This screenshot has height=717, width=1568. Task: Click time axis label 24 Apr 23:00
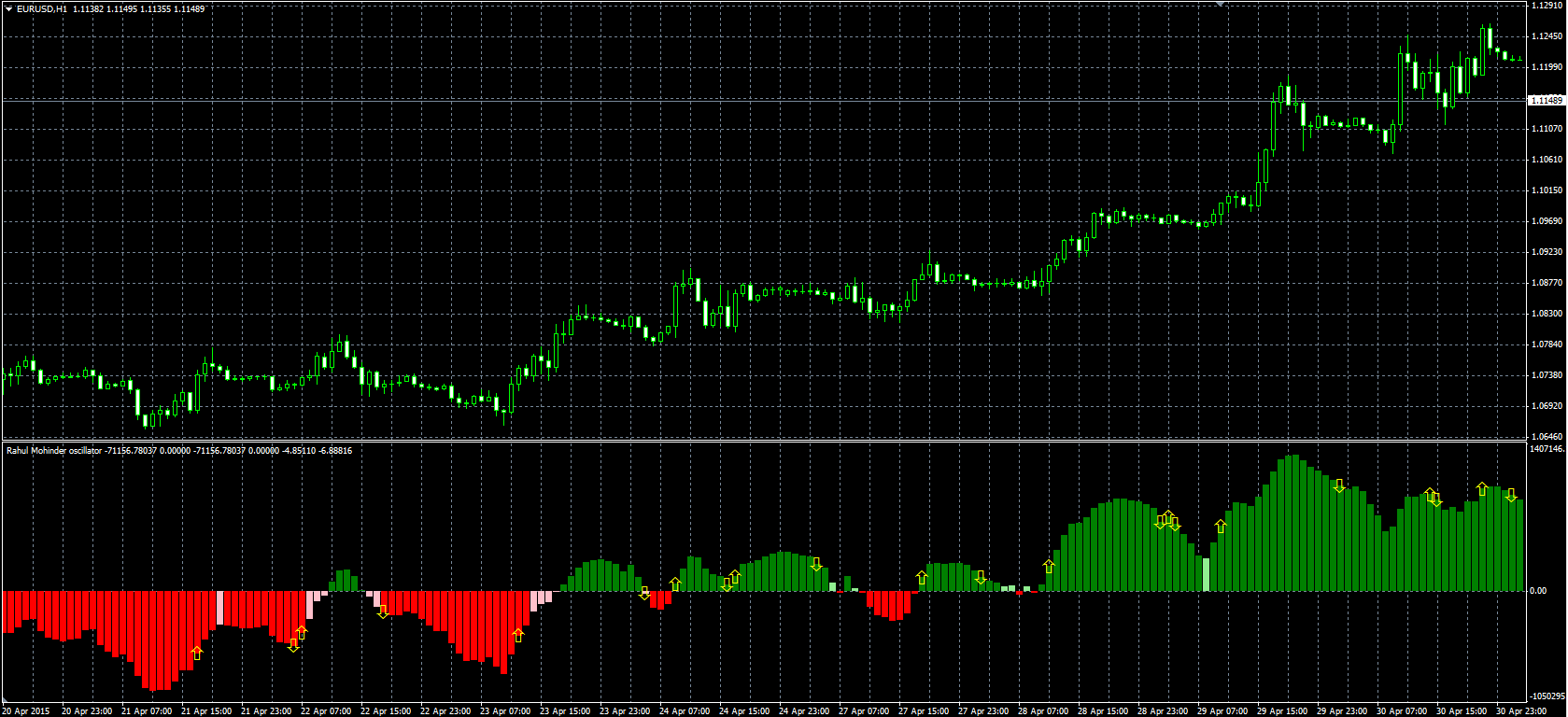[x=804, y=711]
